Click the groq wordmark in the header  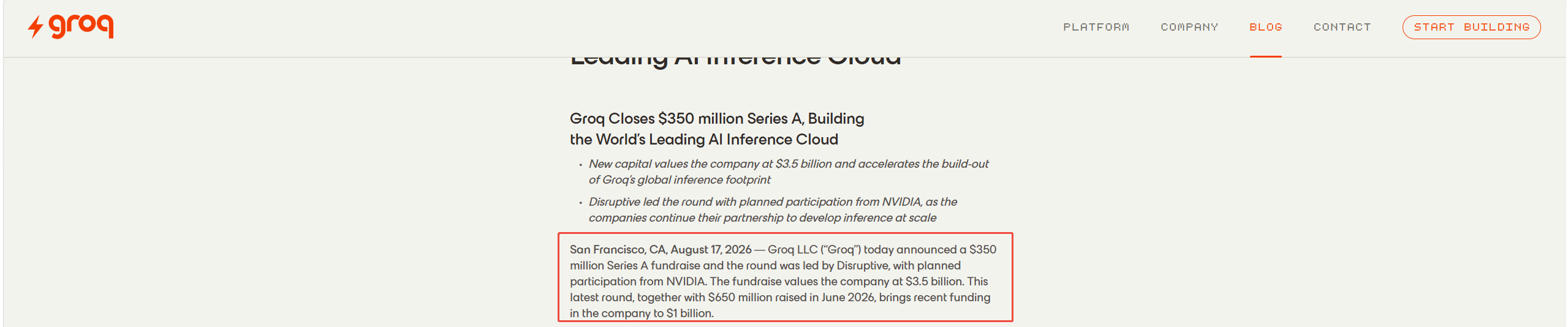point(81,26)
